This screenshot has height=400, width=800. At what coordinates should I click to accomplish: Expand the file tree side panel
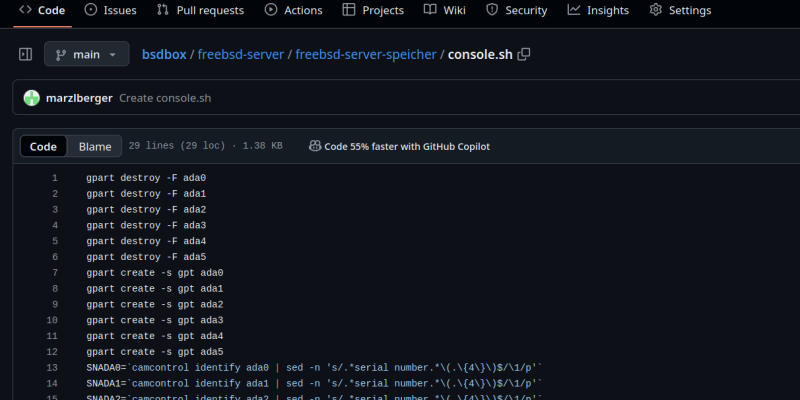pos(26,54)
